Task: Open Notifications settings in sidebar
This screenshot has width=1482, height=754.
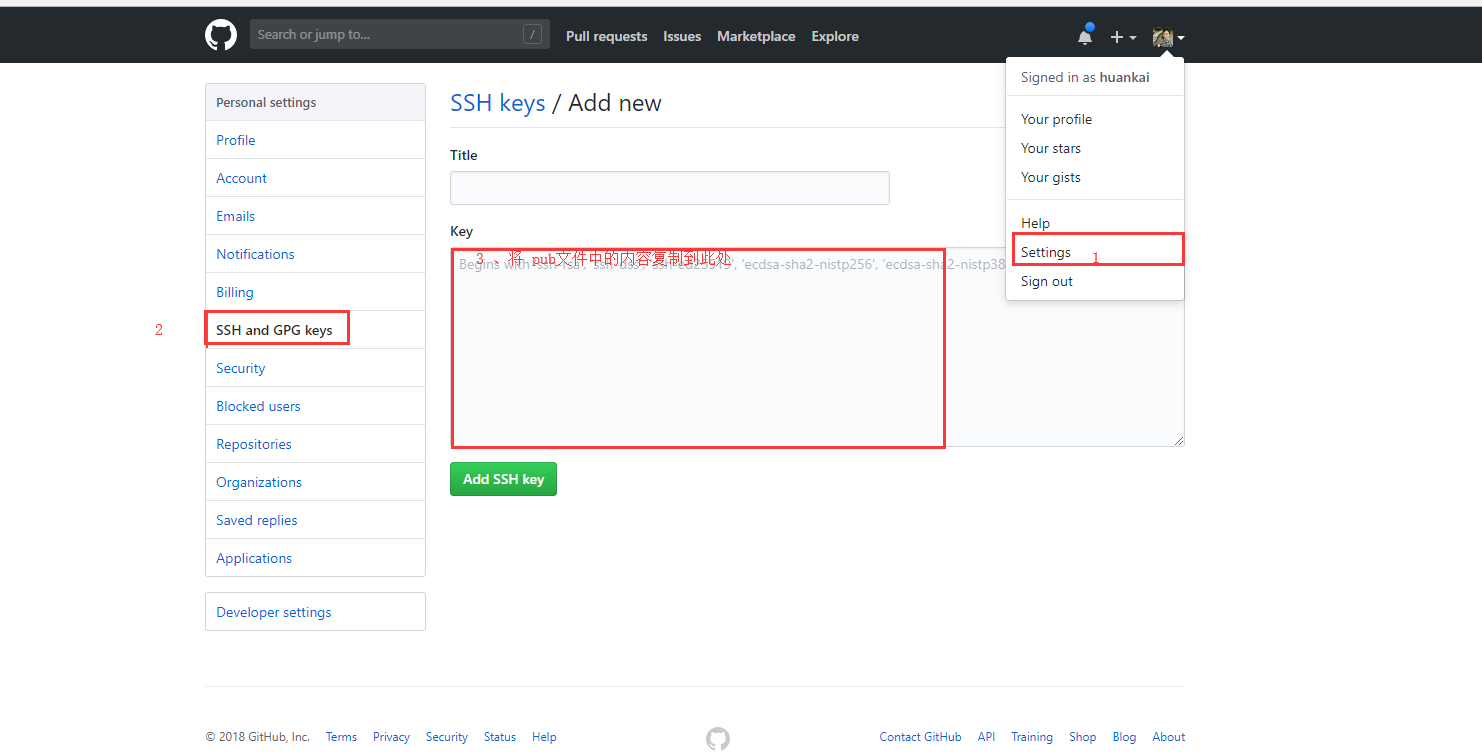Action: pyautogui.click(x=315, y=254)
